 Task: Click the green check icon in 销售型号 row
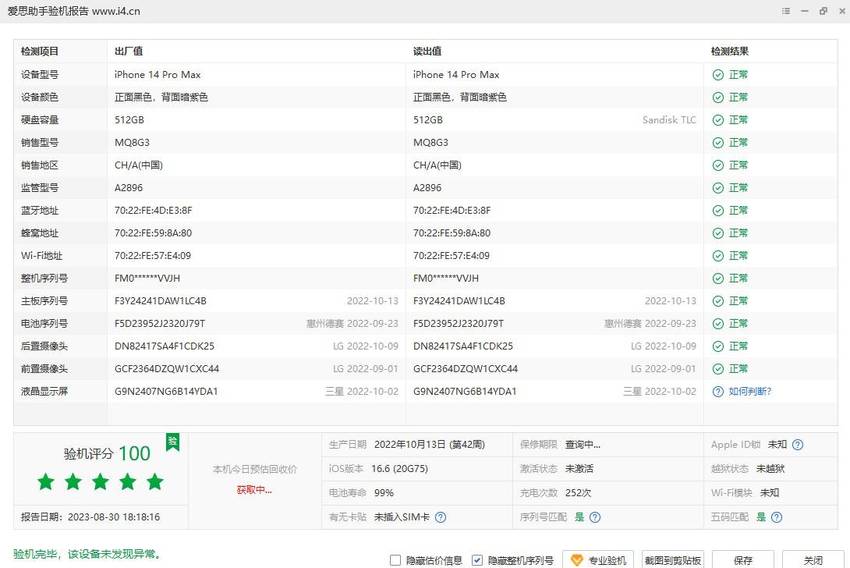(718, 143)
